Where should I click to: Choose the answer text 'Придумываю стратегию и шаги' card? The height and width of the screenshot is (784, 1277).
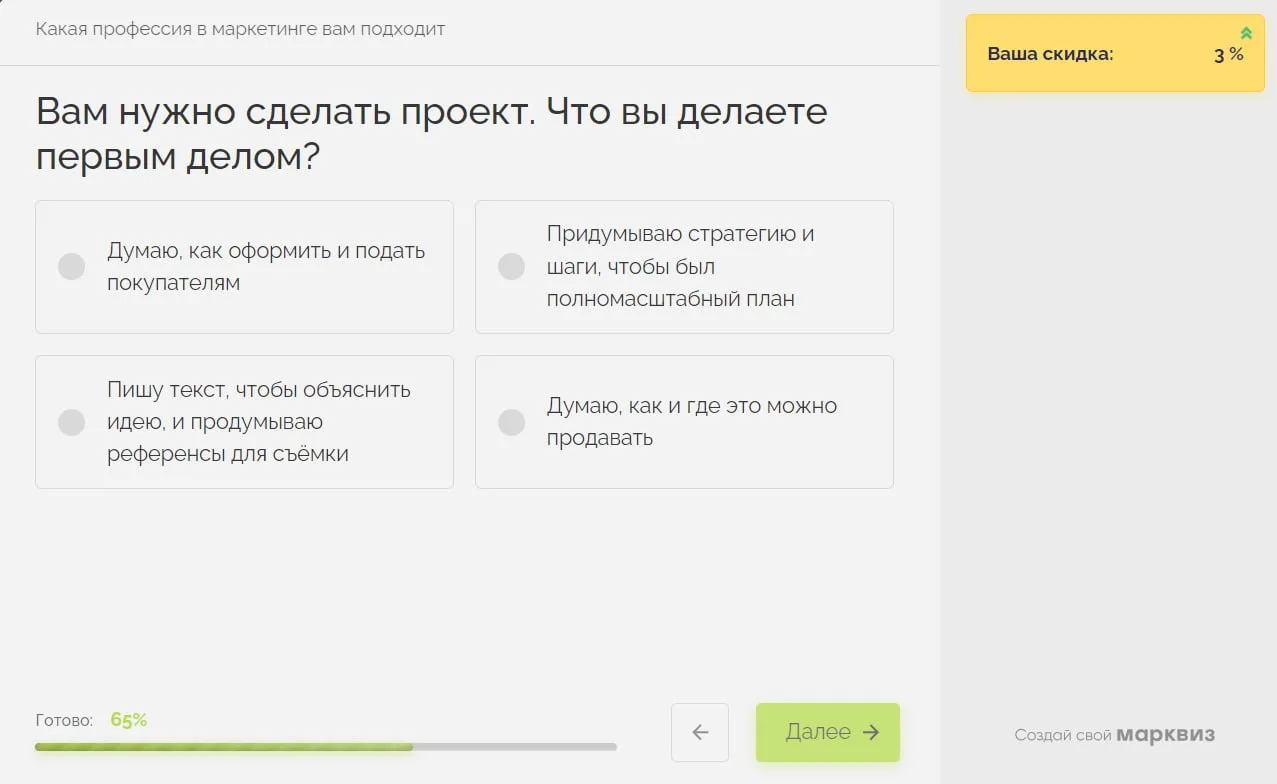coord(680,266)
